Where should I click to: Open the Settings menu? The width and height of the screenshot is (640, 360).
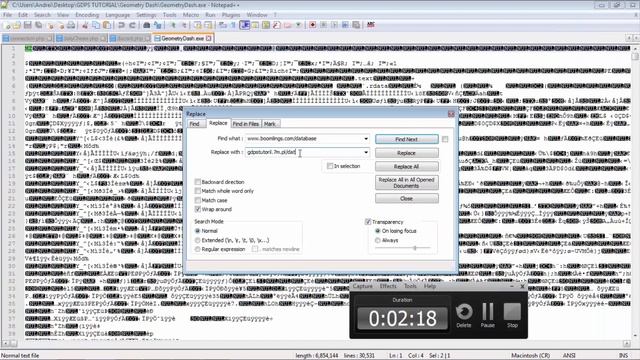pos(146,15)
